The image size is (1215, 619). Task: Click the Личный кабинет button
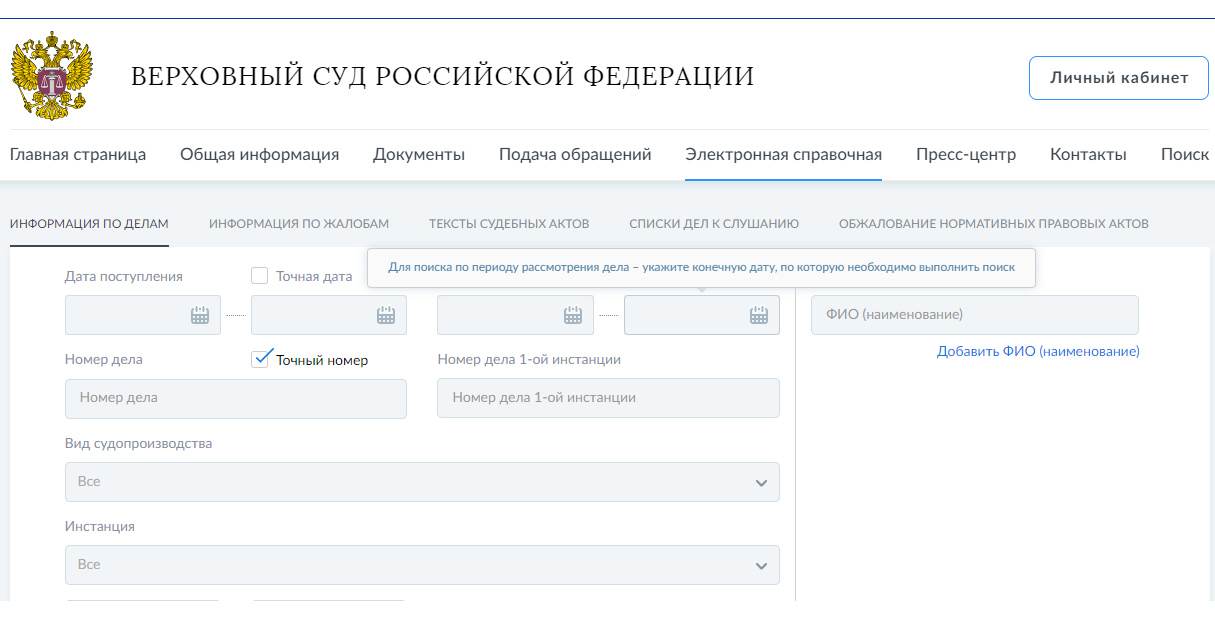(1119, 78)
